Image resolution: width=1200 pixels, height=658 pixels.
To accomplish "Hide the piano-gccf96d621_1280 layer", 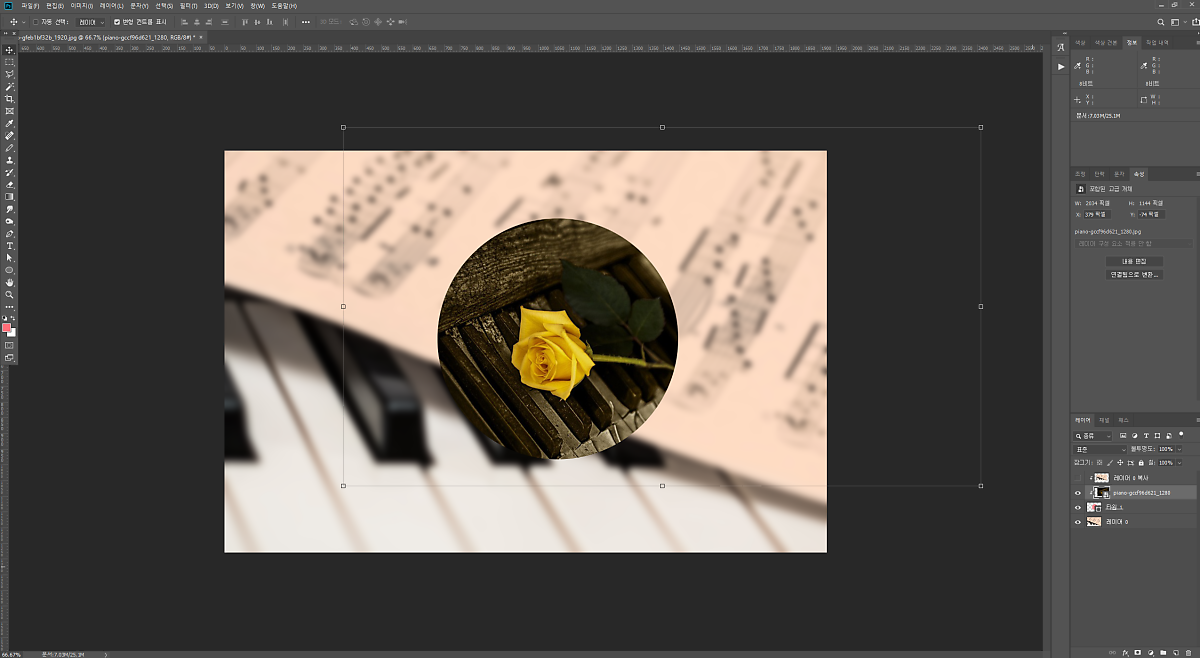I will (x=1077, y=492).
